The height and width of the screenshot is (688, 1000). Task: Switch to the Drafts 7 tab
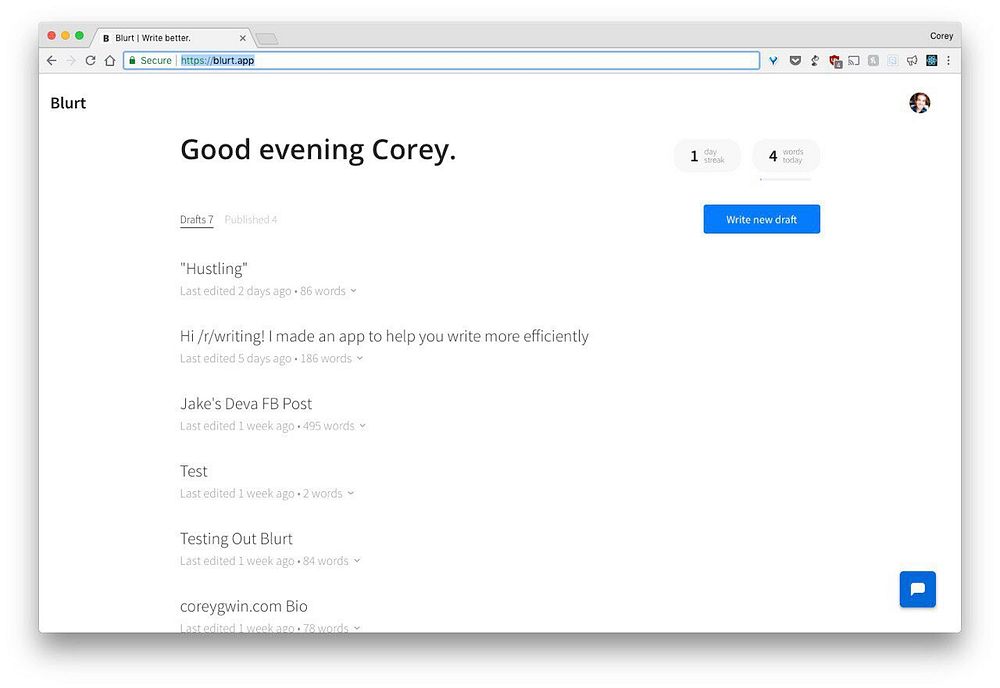(x=196, y=219)
